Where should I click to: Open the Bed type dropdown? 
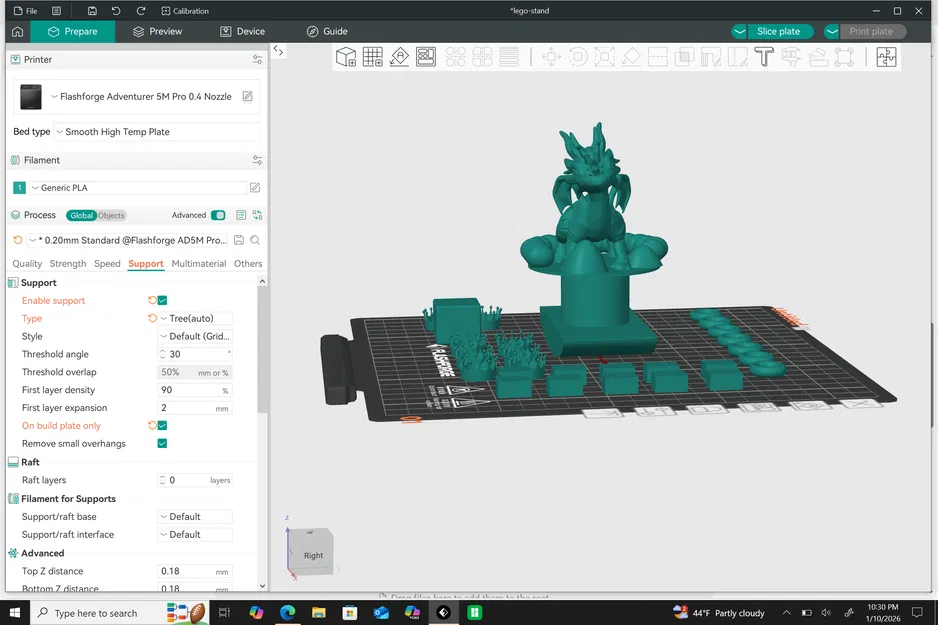pyautogui.click(x=157, y=132)
